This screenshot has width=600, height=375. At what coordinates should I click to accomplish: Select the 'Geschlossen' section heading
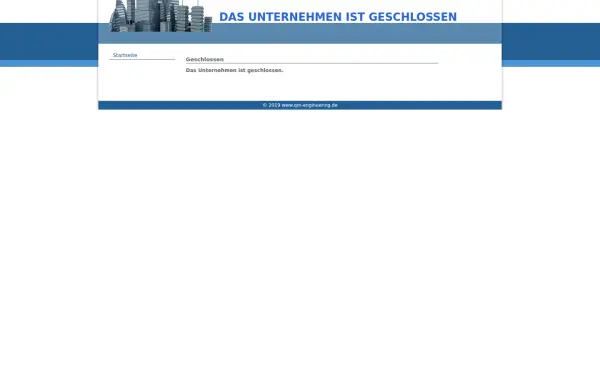[205, 59]
